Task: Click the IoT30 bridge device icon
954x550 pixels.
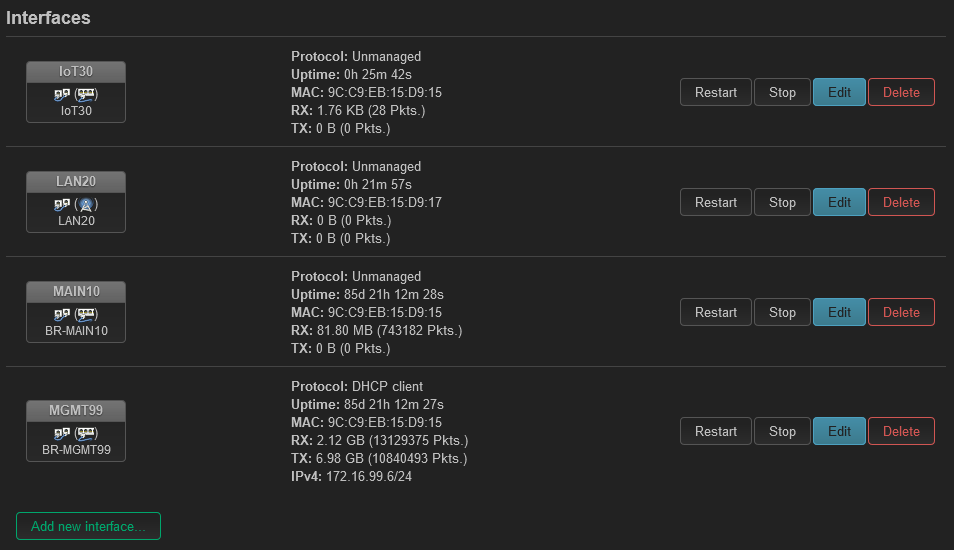Action: pos(61,94)
